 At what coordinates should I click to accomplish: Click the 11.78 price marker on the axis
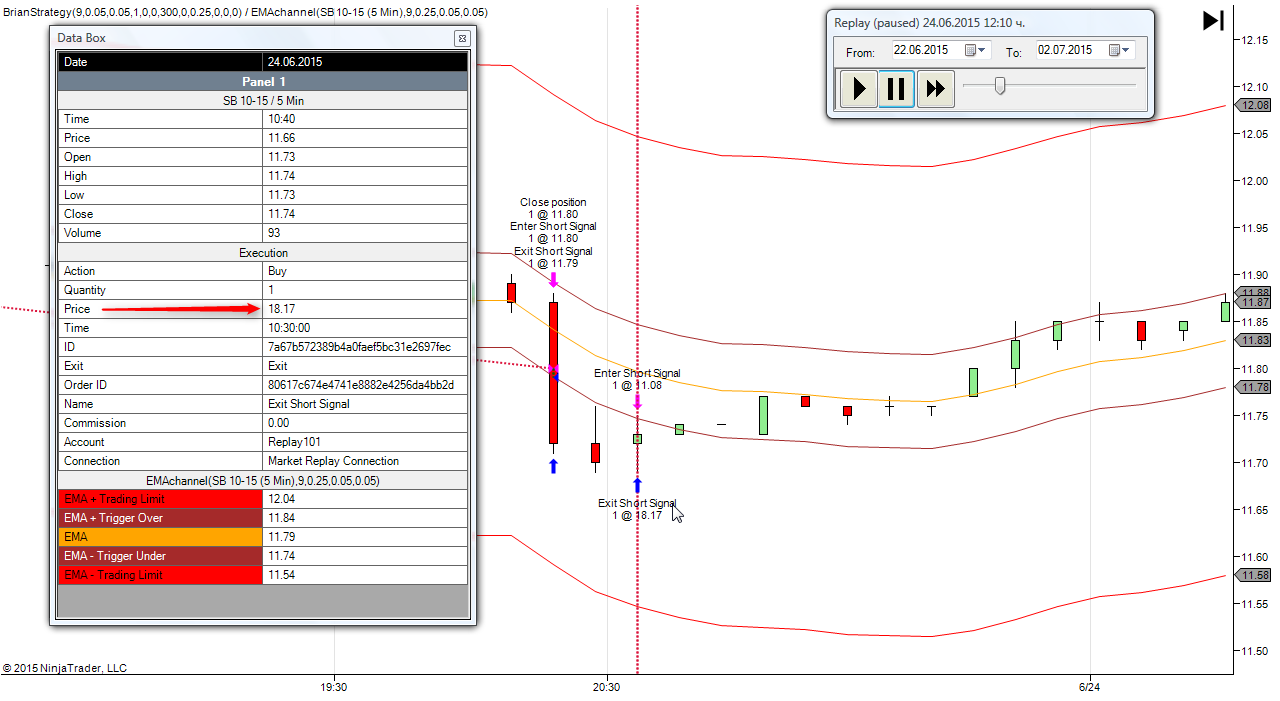click(1253, 387)
